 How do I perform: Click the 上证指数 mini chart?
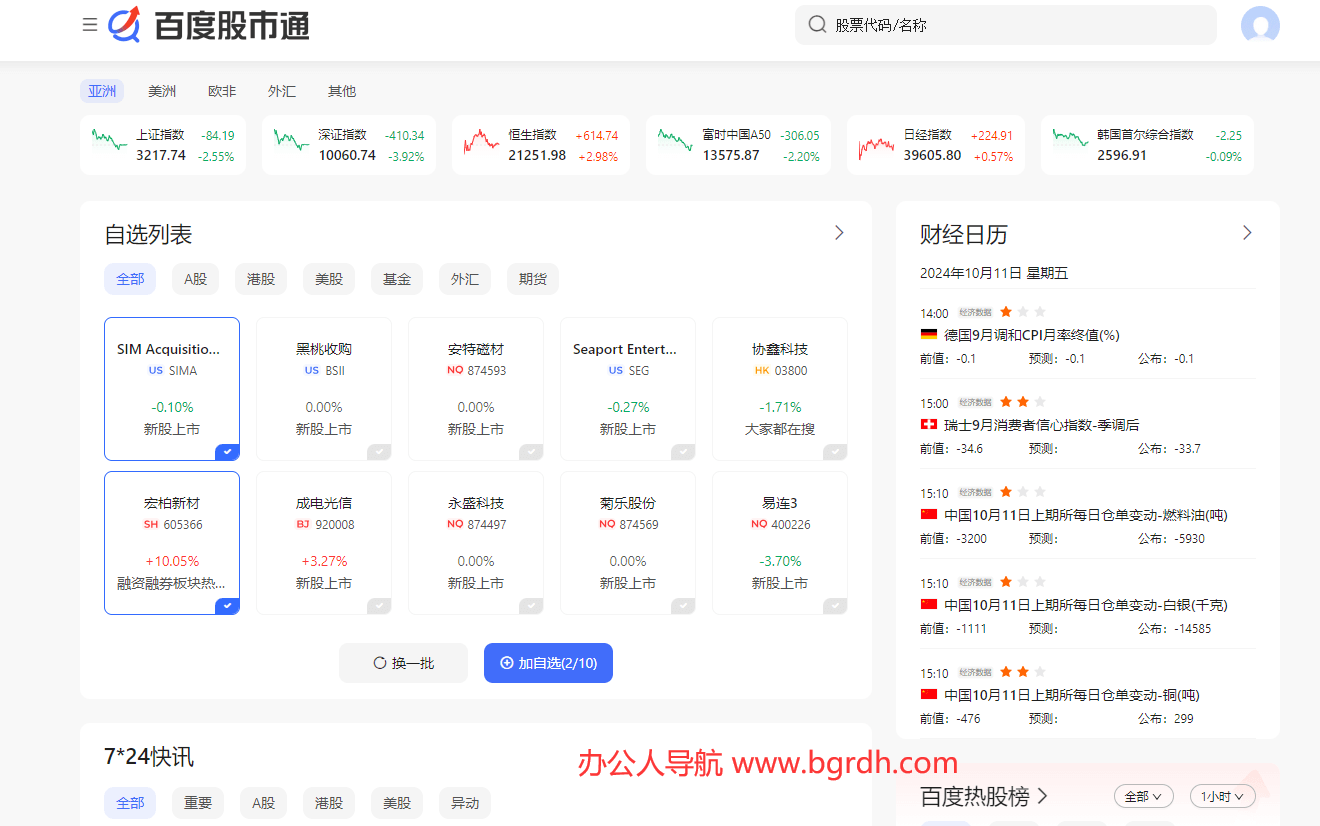[110, 141]
